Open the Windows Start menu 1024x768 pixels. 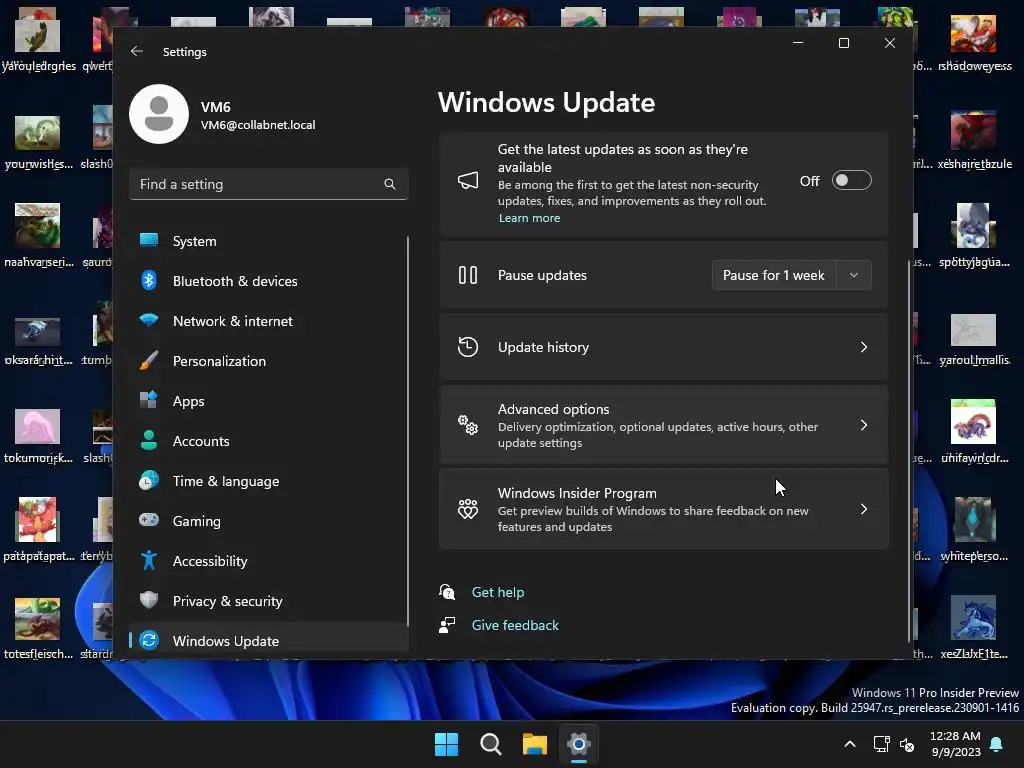[x=447, y=744]
